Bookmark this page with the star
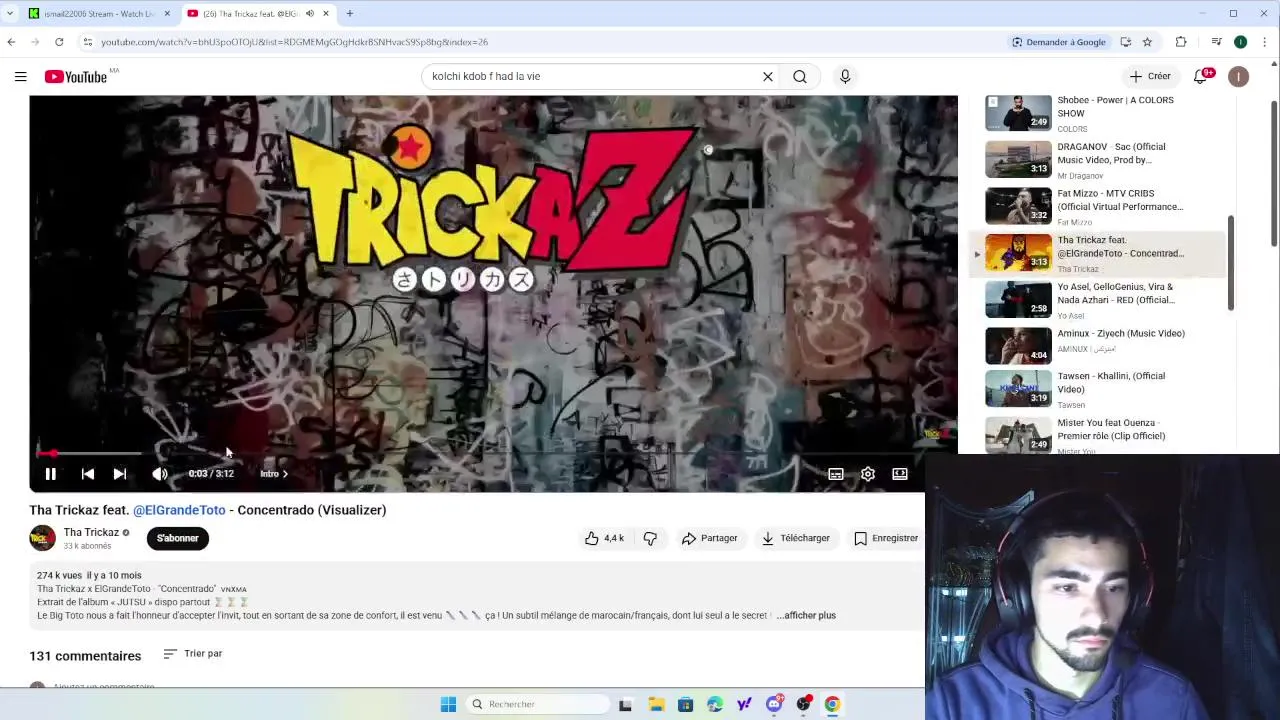Image resolution: width=1280 pixels, height=720 pixels. click(x=1147, y=42)
